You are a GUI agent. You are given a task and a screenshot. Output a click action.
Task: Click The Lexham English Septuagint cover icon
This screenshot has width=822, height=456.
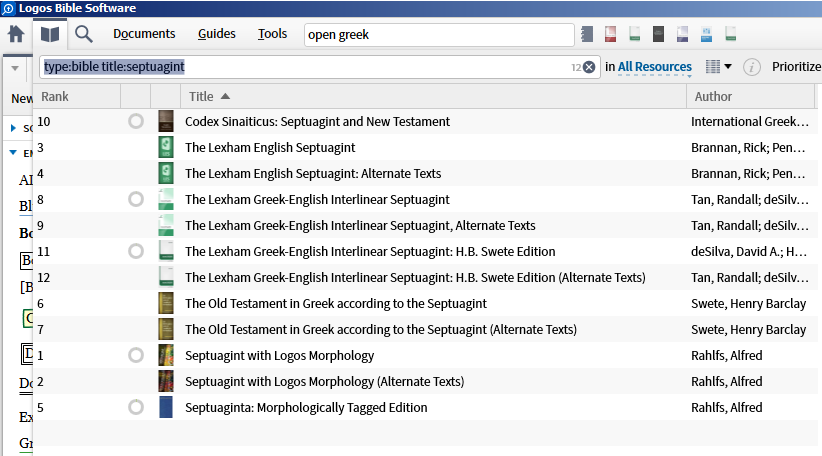point(166,147)
